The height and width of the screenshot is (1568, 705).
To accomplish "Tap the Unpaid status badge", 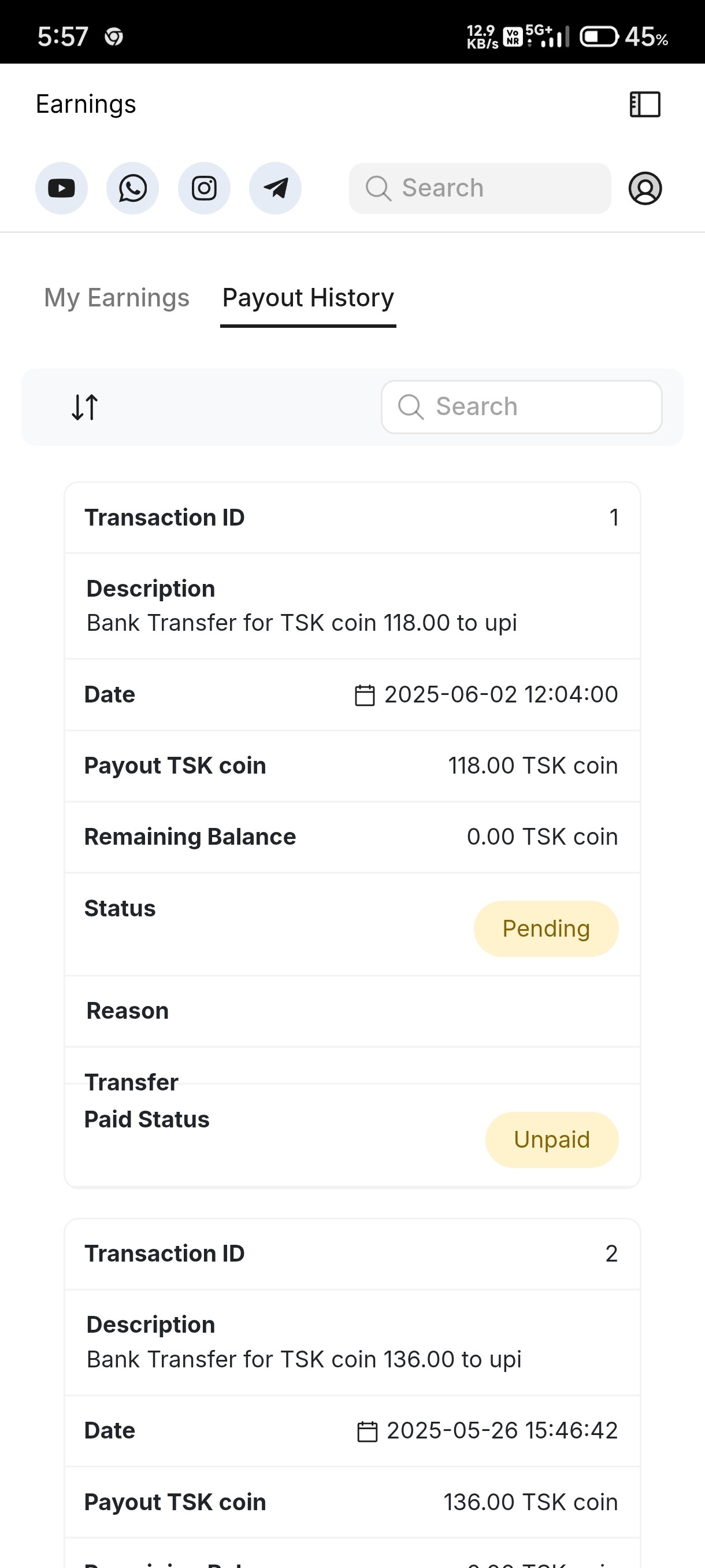I will coord(552,1140).
